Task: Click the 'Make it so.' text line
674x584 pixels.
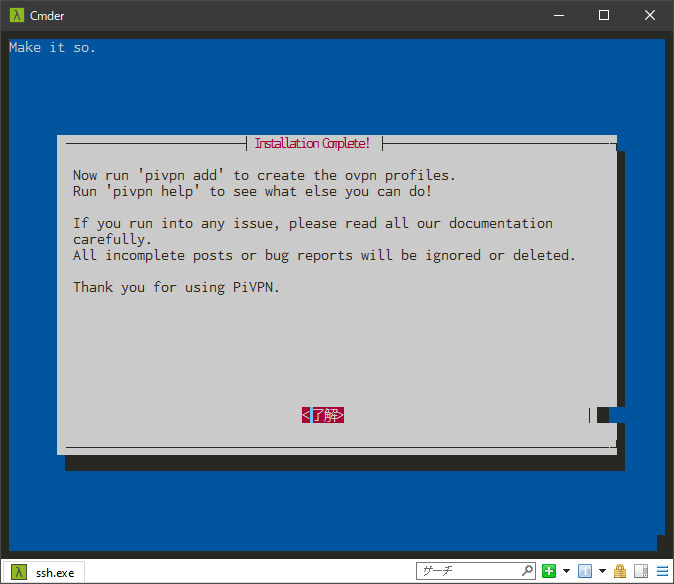Action: pyautogui.click(x=52, y=47)
